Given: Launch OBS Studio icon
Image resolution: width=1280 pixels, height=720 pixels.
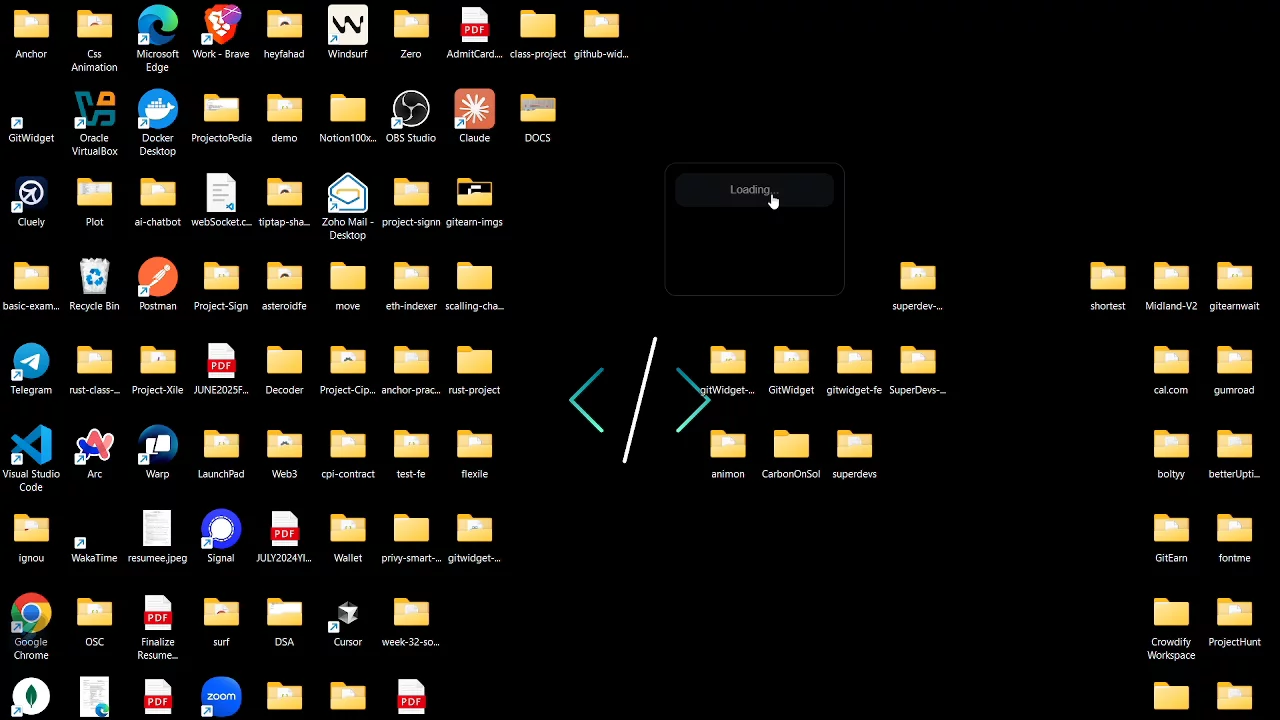Looking at the screenshot, I should click(x=411, y=110).
